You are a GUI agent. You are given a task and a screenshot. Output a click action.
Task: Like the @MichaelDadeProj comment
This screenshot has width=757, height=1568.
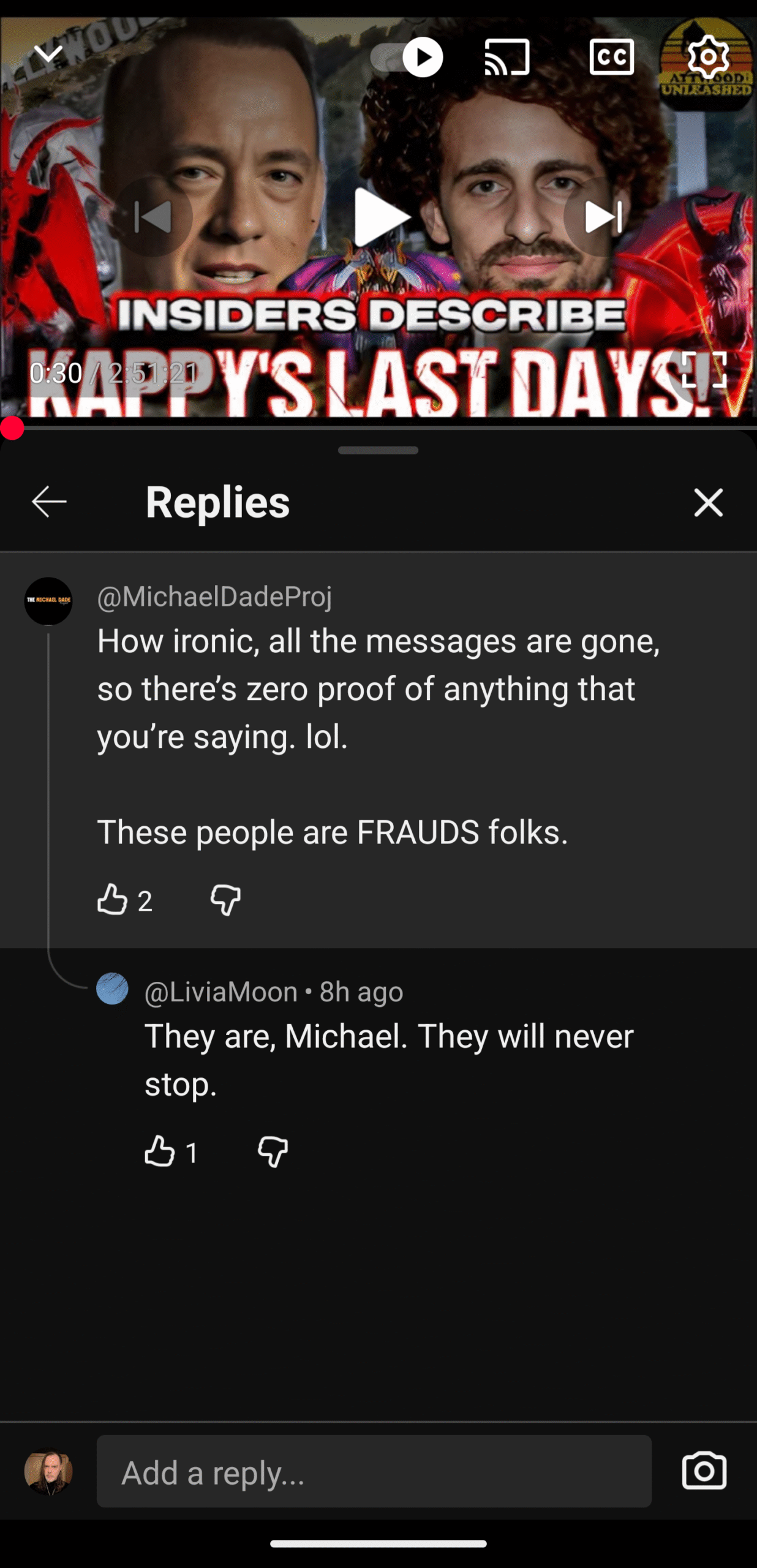[x=112, y=900]
